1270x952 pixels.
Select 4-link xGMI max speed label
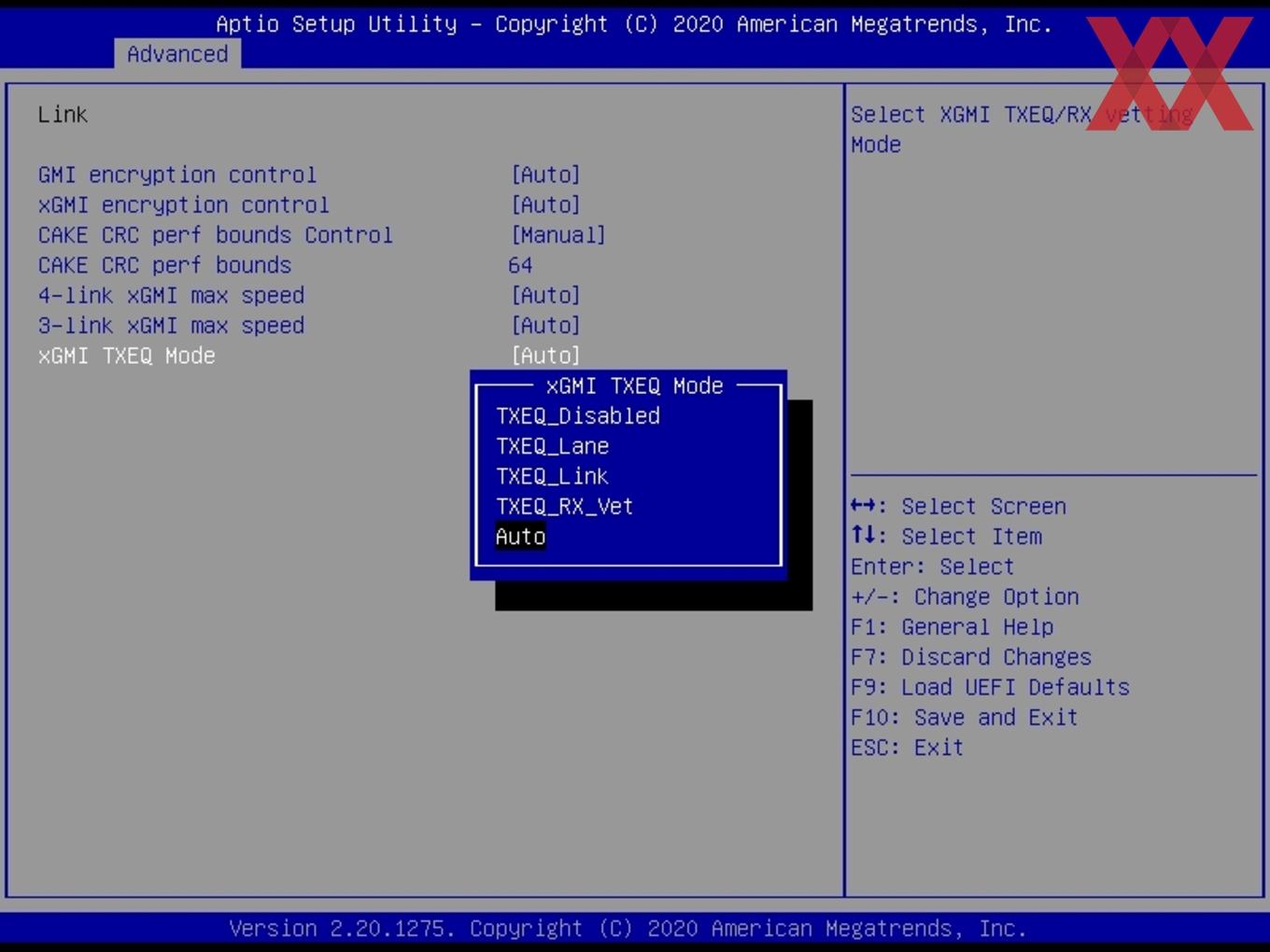coord(172,295)
